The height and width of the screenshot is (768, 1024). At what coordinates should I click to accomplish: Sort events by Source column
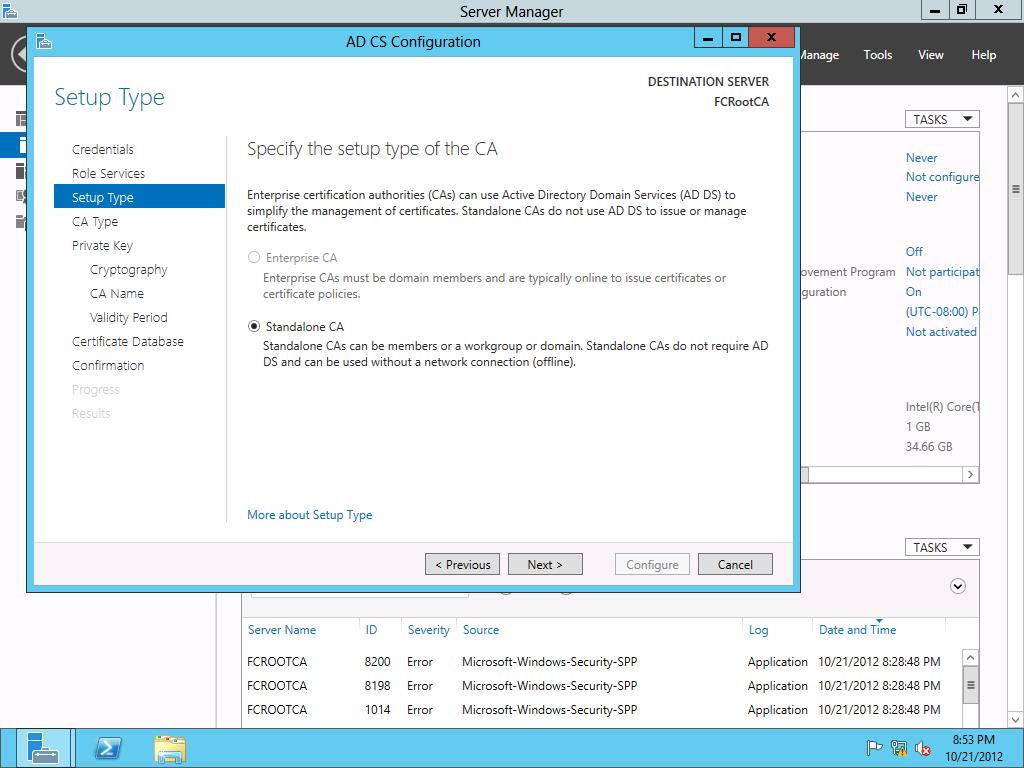pos(481,630)
